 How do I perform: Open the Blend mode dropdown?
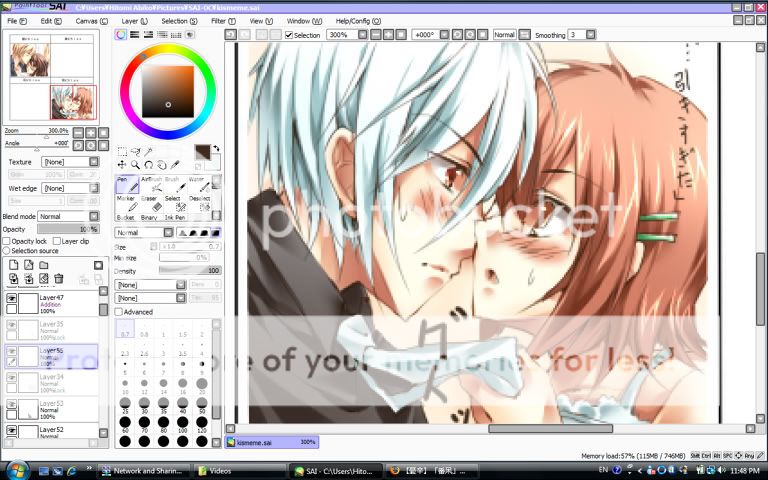[69, 216]
